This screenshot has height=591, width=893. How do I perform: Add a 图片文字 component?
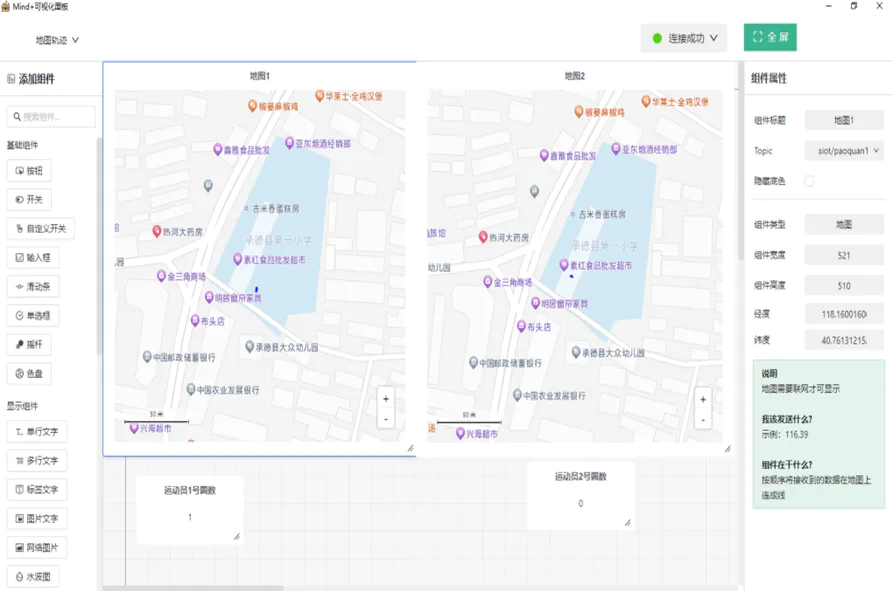click(37, 519)
